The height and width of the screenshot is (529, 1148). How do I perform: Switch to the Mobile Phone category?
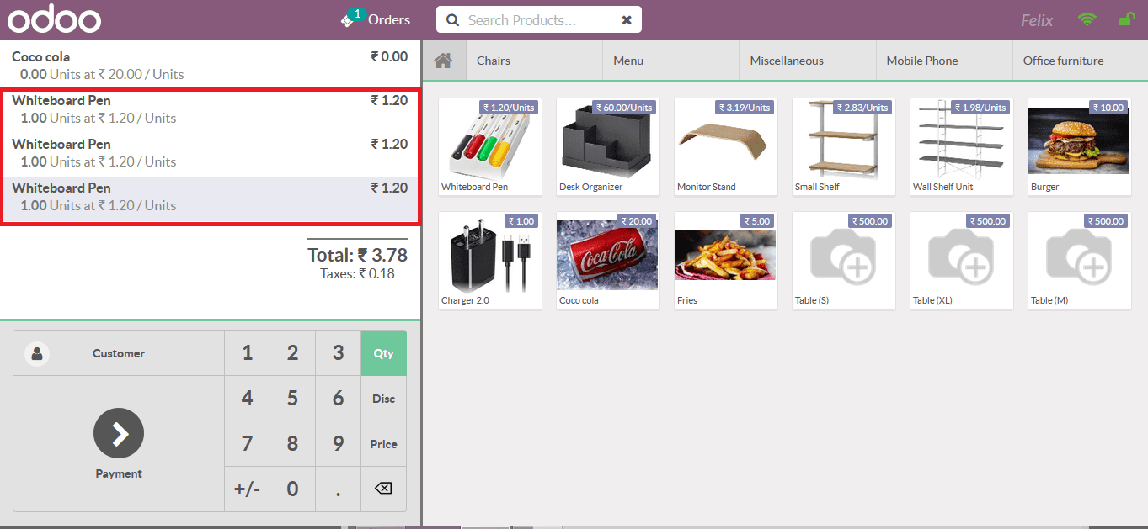(944, 61)
